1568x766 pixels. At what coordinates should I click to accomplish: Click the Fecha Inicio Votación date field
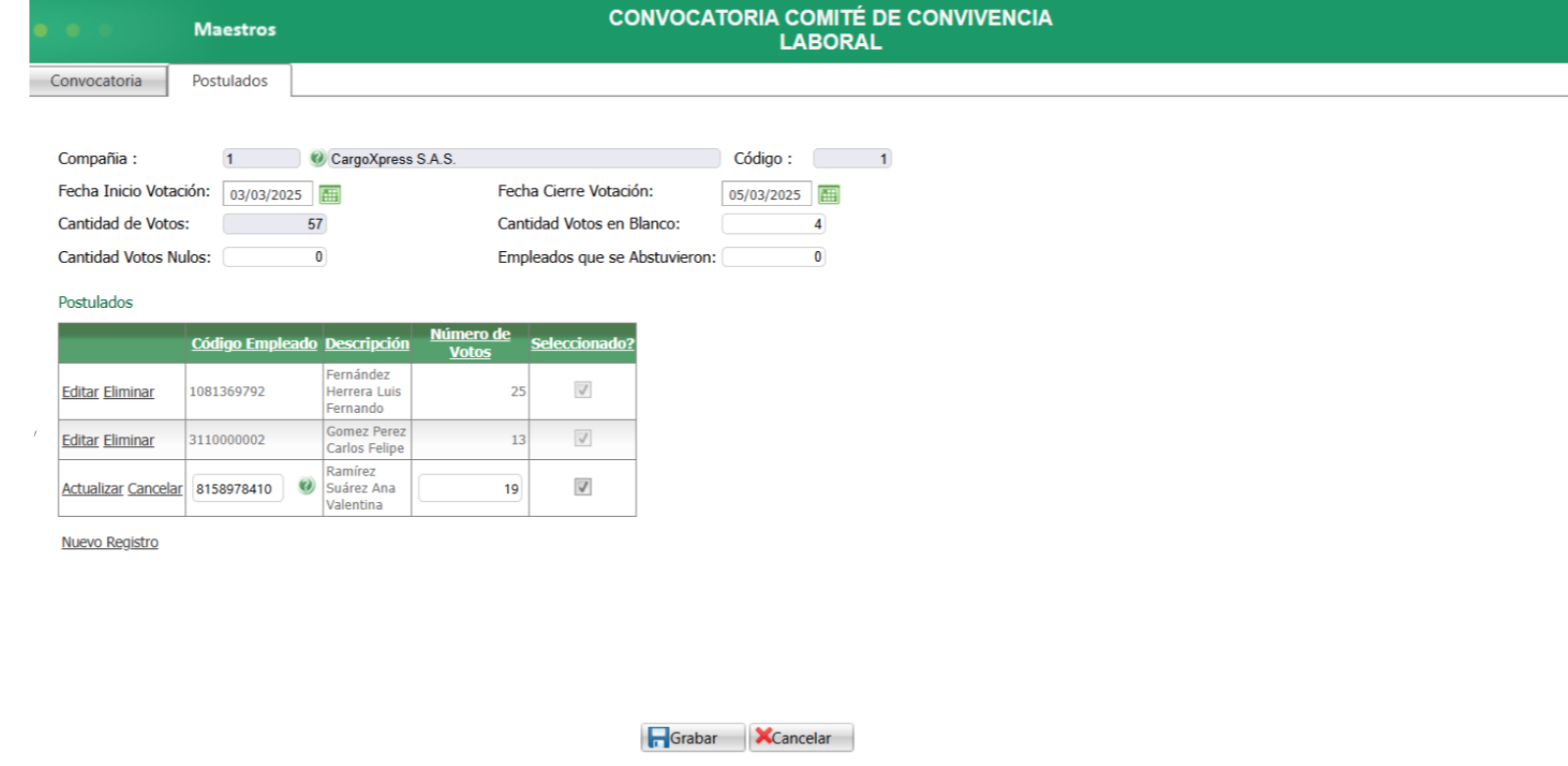268,194
